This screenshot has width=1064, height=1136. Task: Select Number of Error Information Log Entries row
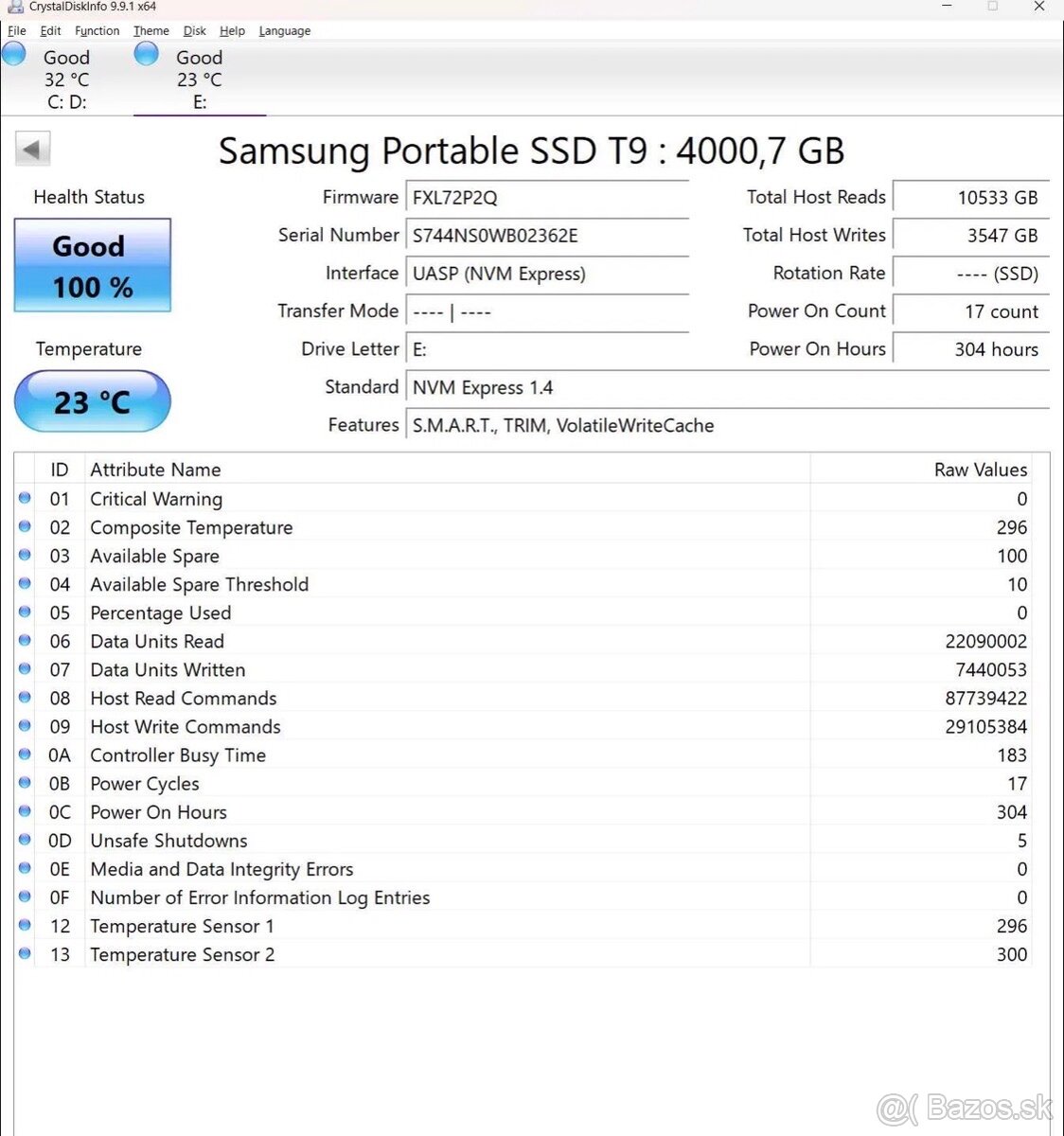point(523,897)
